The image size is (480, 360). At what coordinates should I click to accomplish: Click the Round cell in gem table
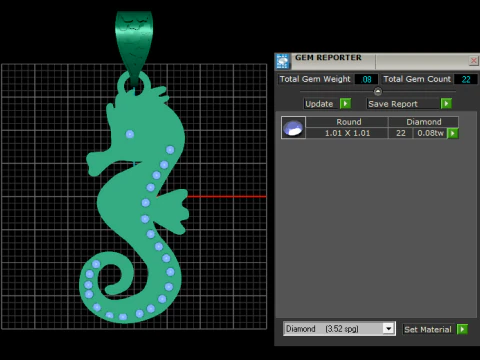347,122
